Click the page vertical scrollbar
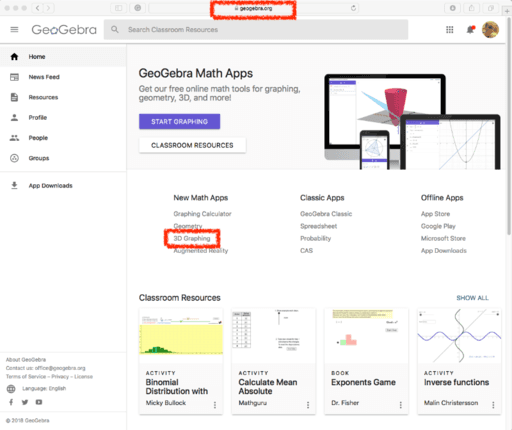Viewport: 512px width, 430px height. (509, 127)
